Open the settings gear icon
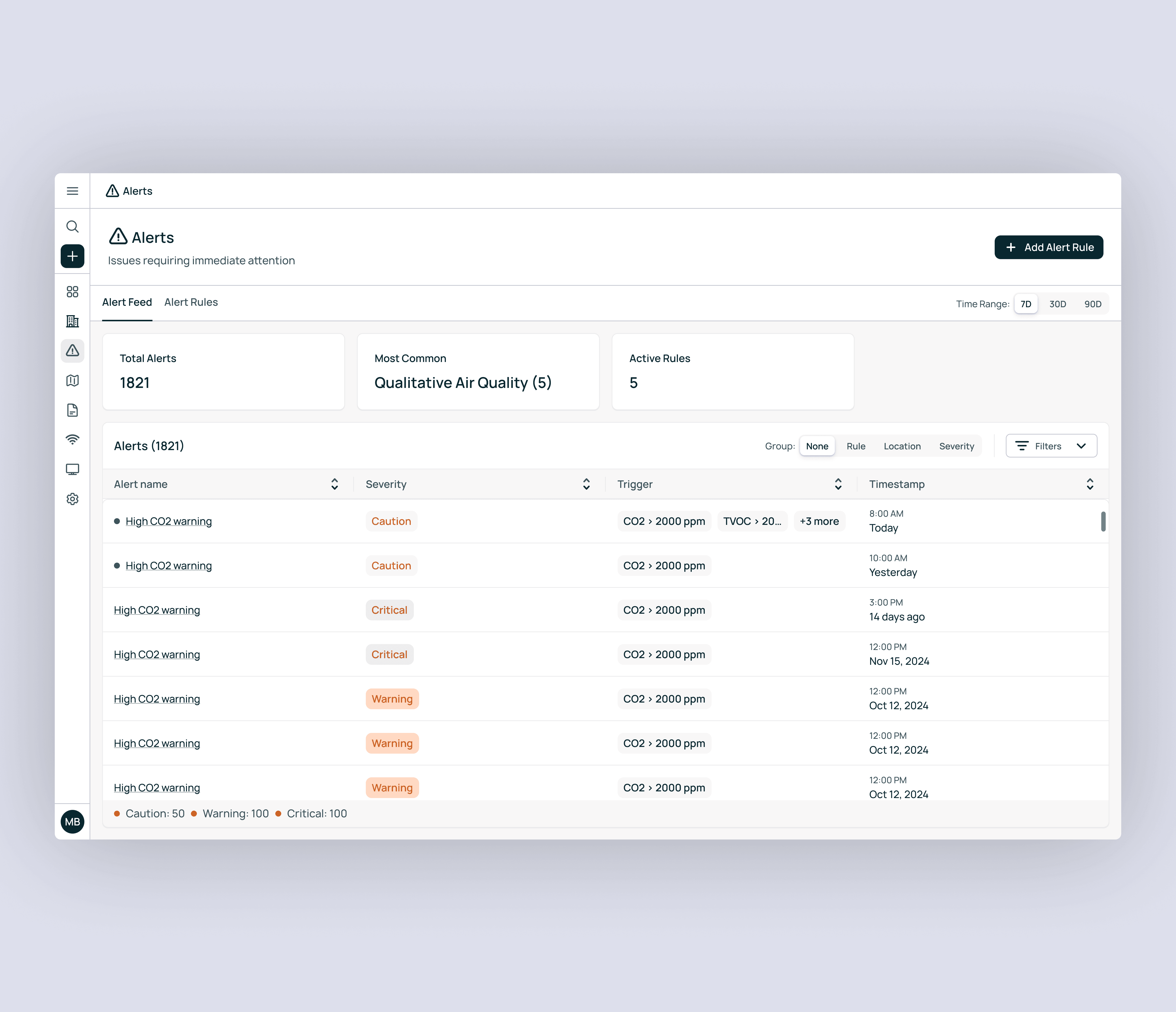The height and width of the screenshot is (1012, 1176). click(x=72, y=499)
